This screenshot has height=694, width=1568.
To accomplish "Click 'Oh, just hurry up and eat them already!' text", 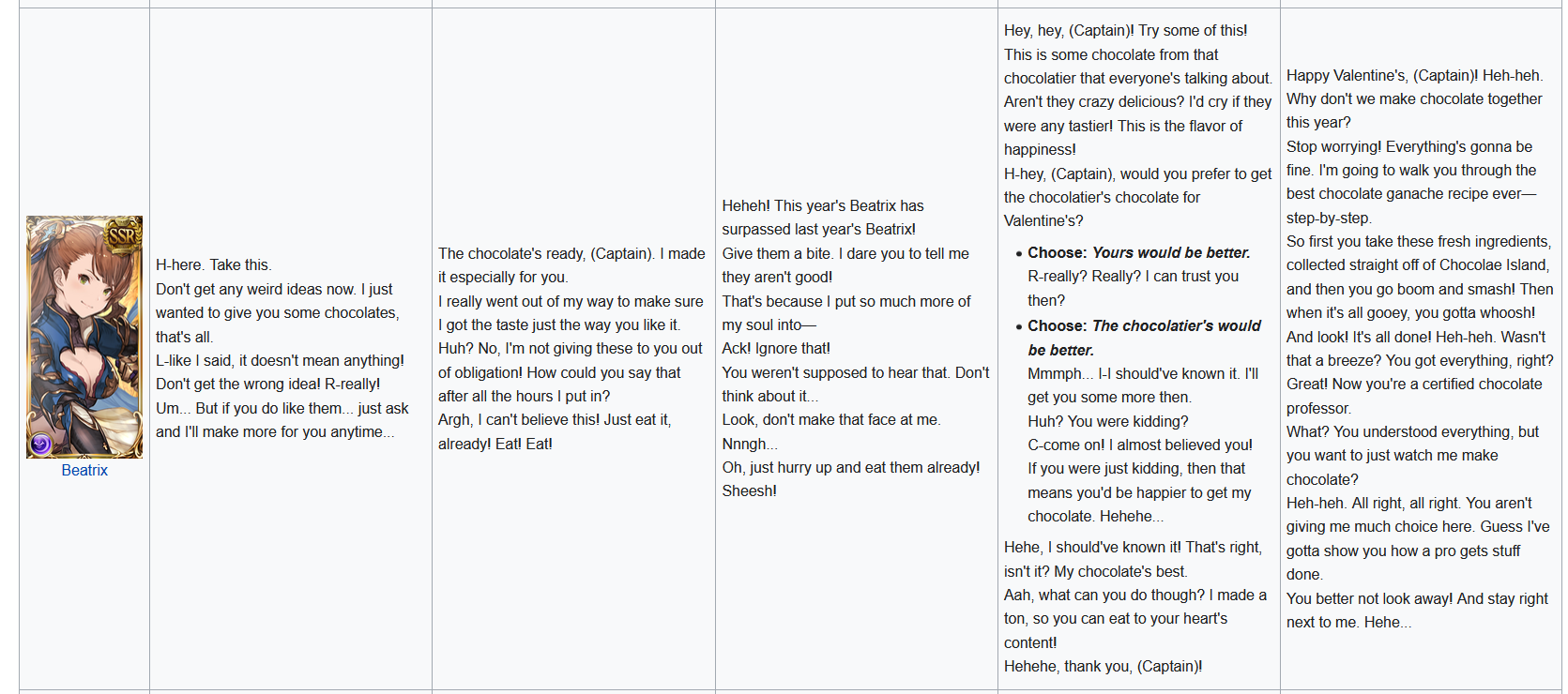I will pyautogui.click(x=851, y=468).
